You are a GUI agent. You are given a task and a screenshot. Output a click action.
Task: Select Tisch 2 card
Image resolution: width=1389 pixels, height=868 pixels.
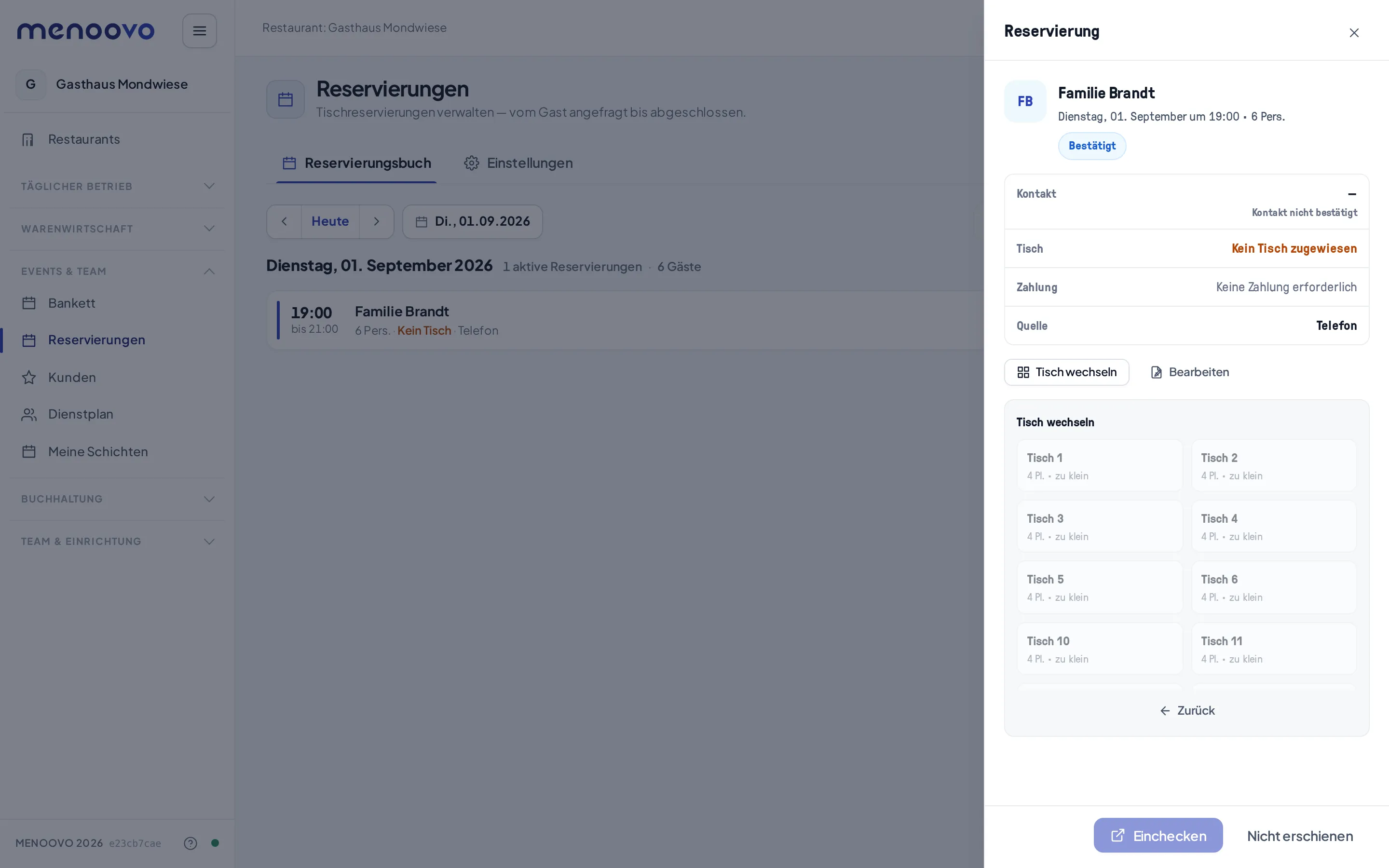click(x=1274, y=465)
